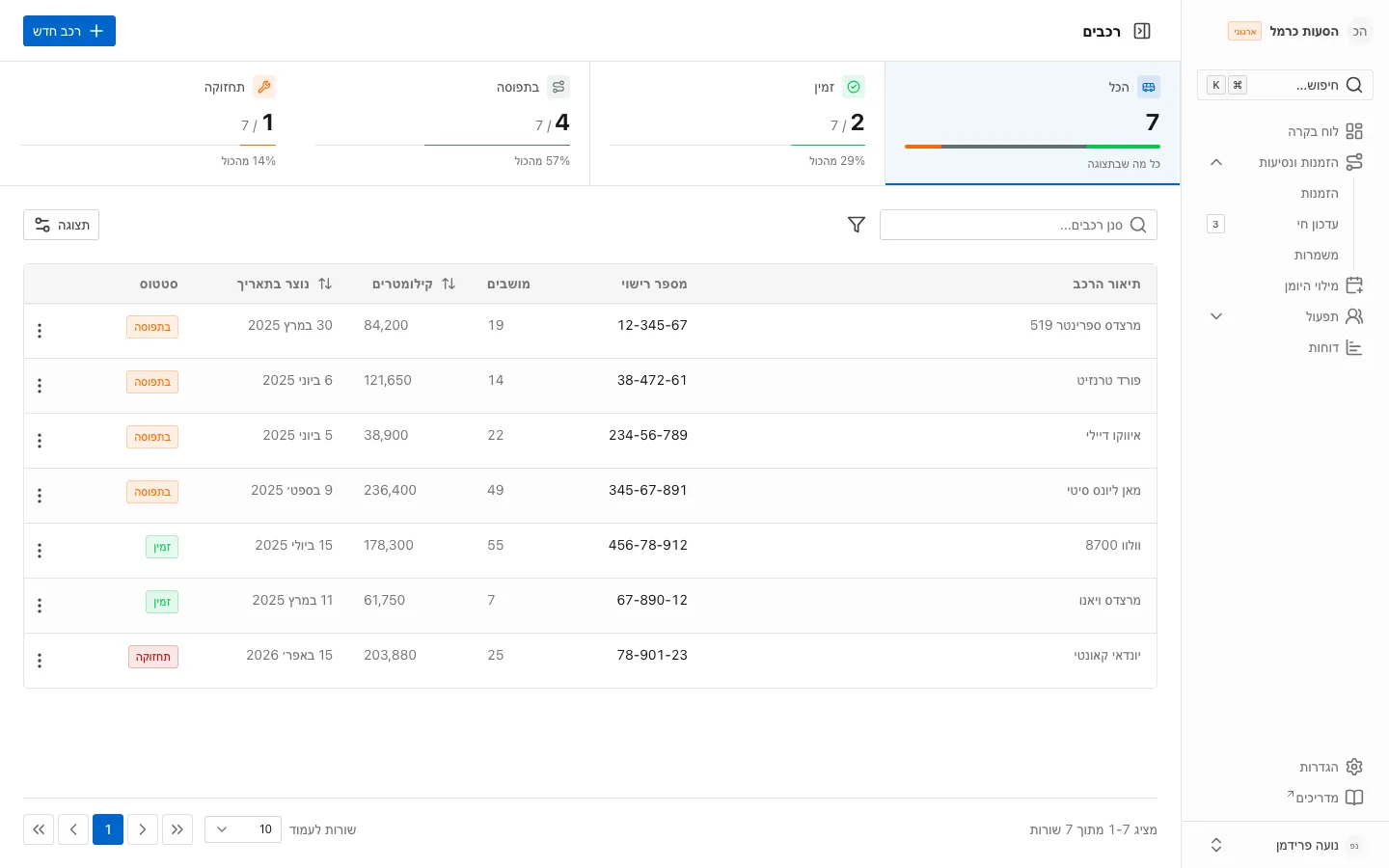Image resolution: width=1389 pixels, height=868 pixels.
Task: Toggle the sidebar panel icon next to רכבים
Action: (1142, 31)
